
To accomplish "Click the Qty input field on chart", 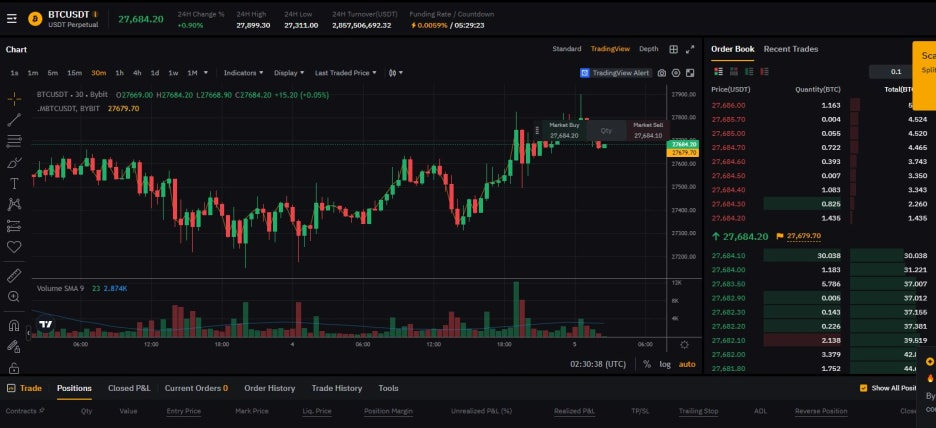I will (x=606, y=130).
